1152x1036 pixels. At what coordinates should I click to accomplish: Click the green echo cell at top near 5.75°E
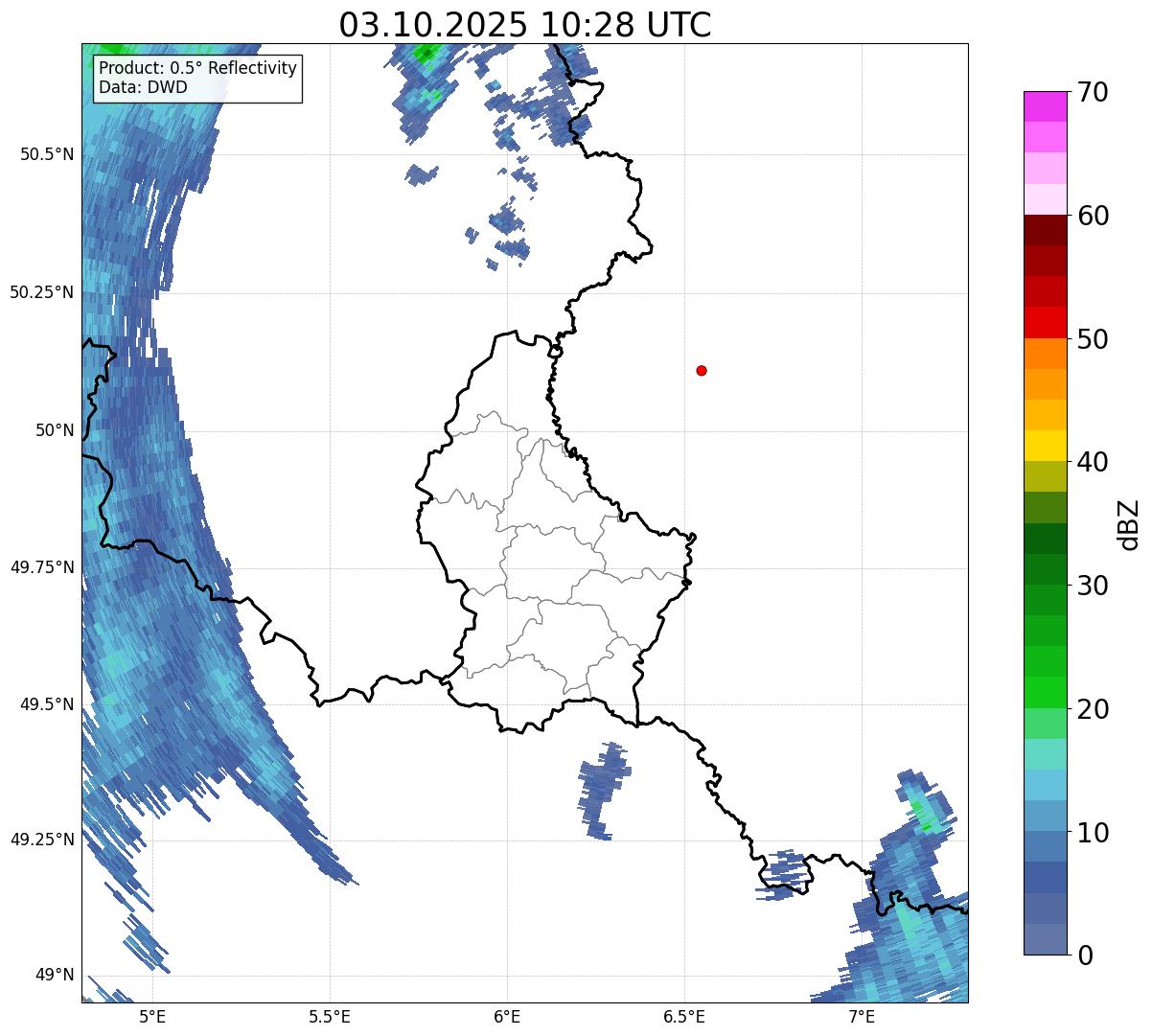[x=426, y=54]
